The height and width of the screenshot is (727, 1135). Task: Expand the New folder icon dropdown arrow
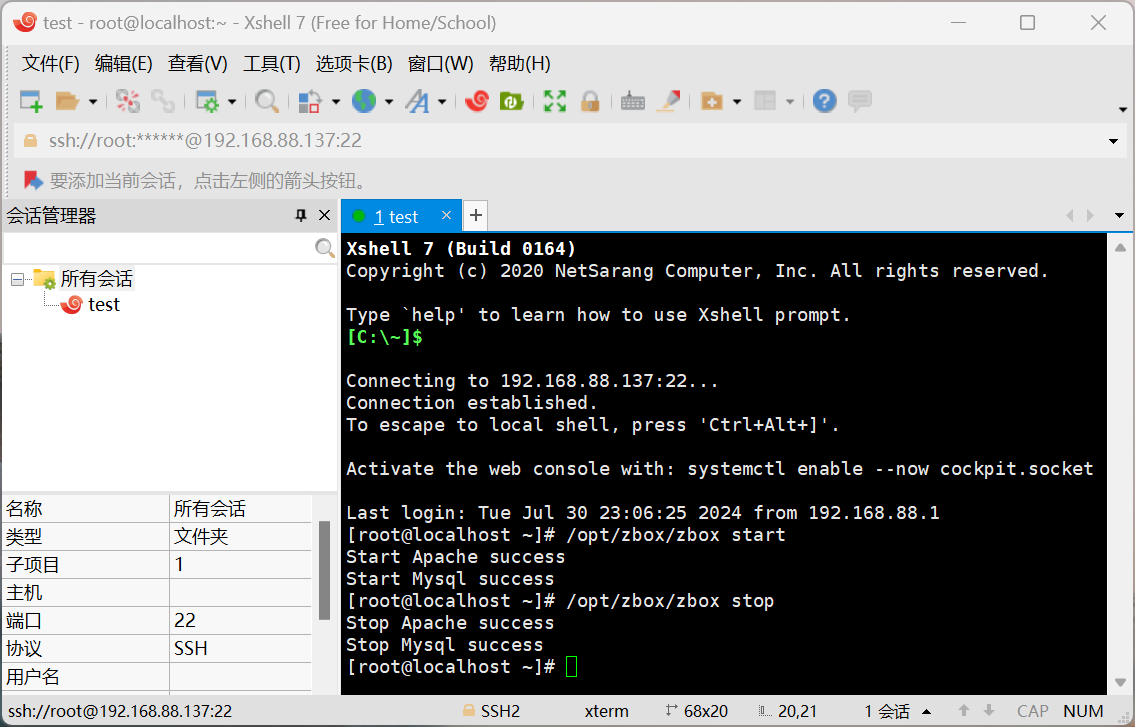pyautogui.click(x=737, y=102)
